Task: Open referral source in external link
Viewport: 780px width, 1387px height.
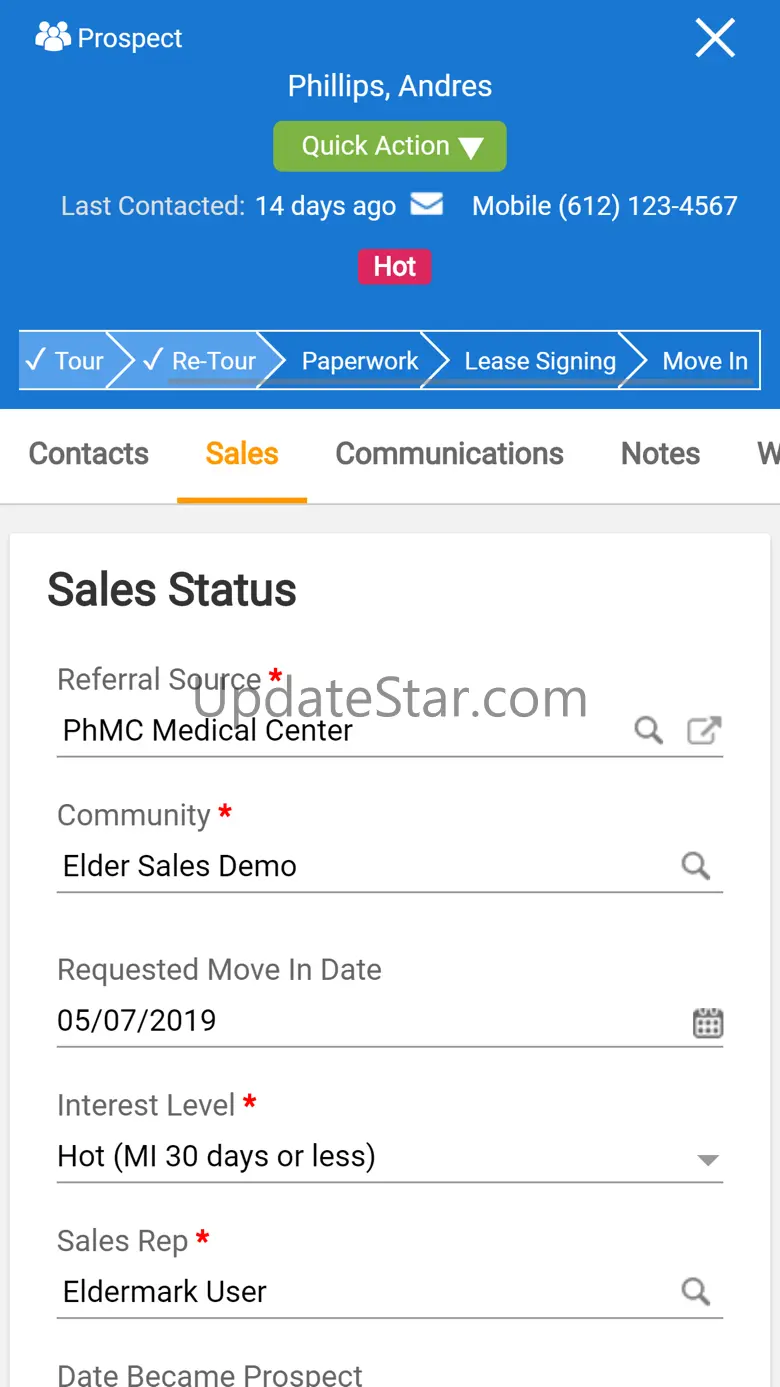Action: click(704, 731)
